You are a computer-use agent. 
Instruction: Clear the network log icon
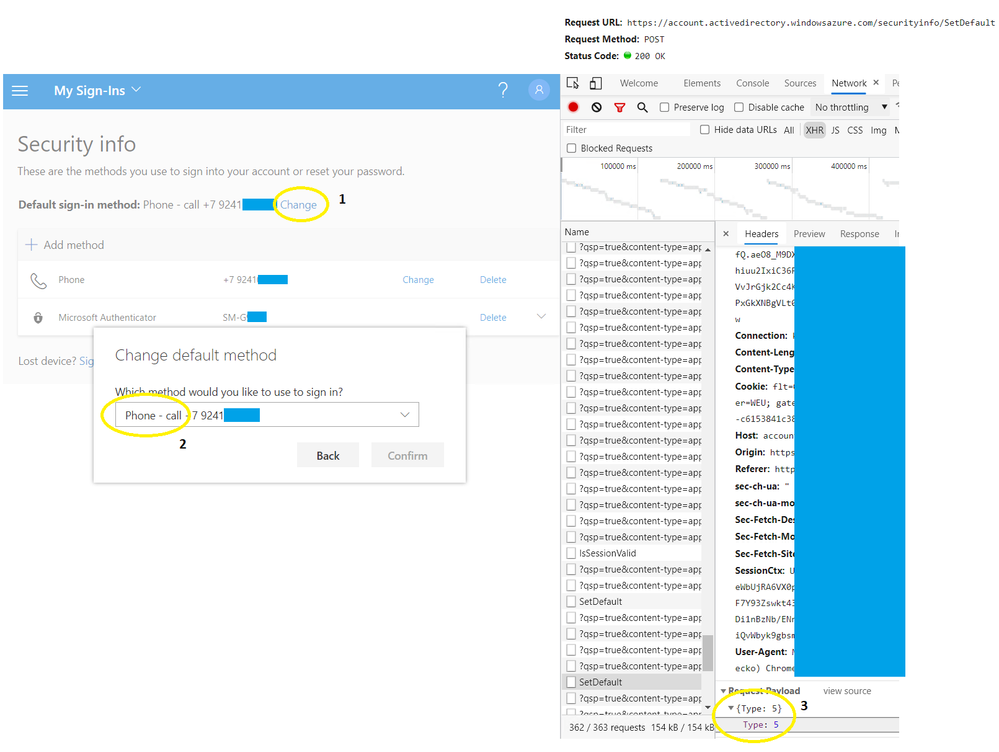tap(596, 107)
